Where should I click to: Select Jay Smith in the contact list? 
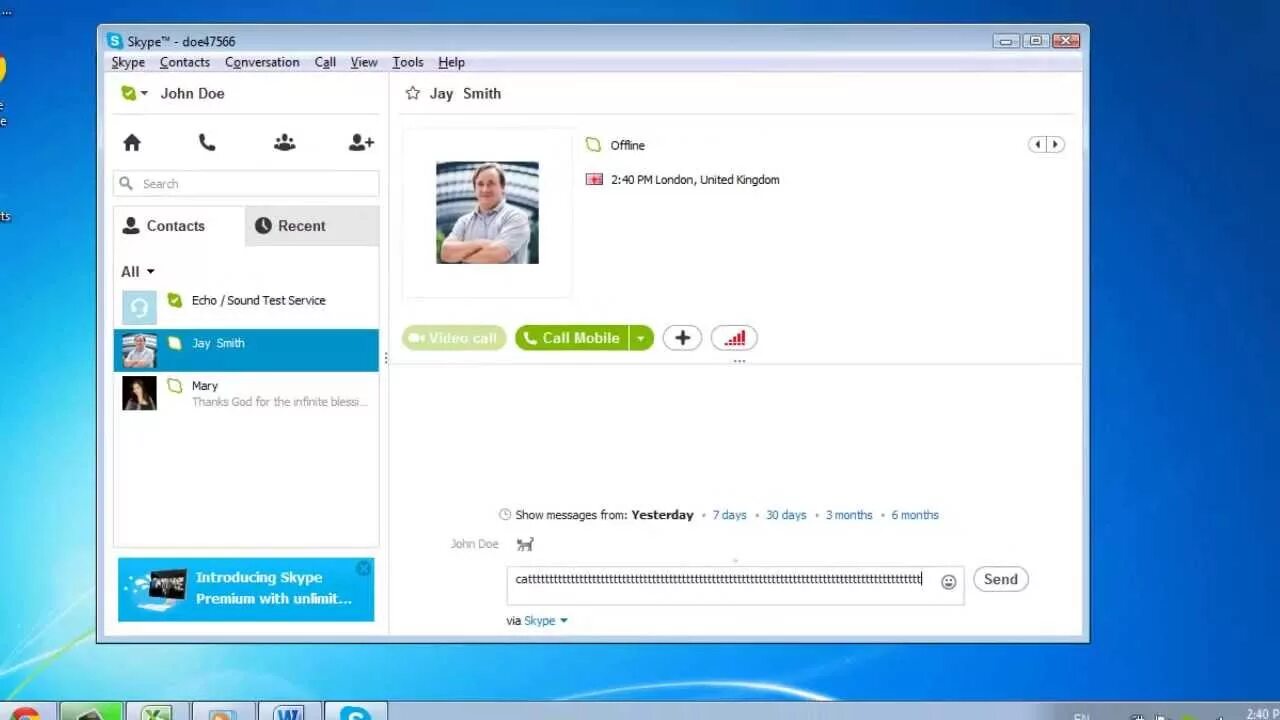coord(246,350)
